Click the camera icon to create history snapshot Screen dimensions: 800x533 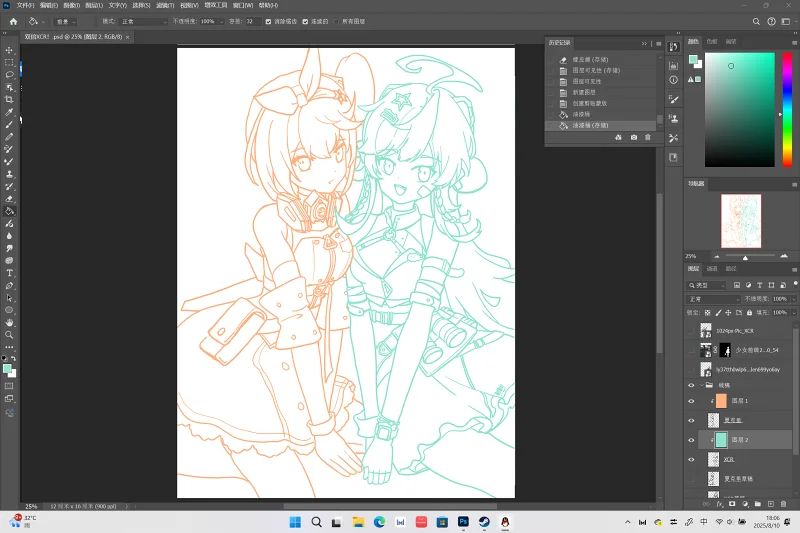click(x=633, y=137)
